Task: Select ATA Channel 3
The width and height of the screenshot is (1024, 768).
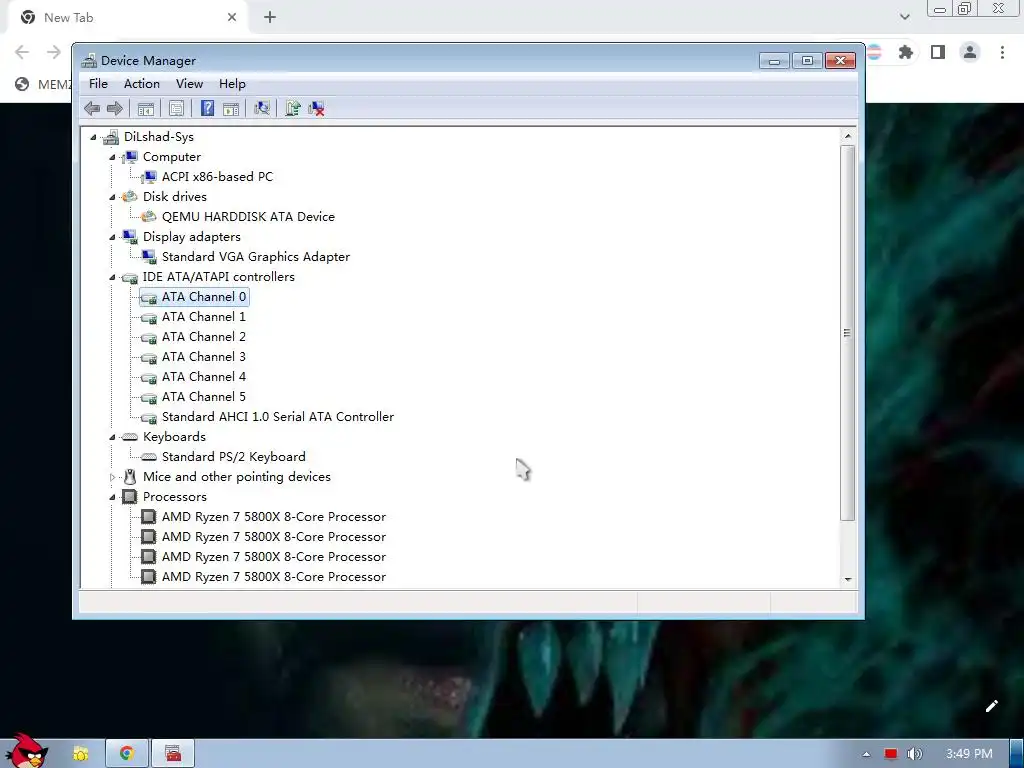Action: [204, 357]
